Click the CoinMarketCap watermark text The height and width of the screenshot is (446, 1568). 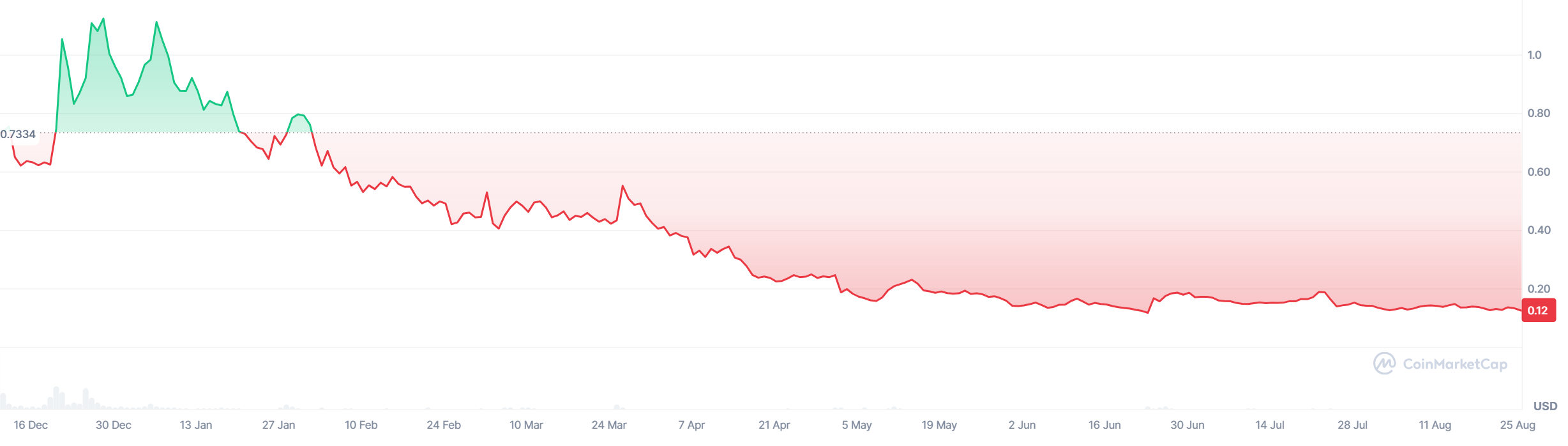1455,364
